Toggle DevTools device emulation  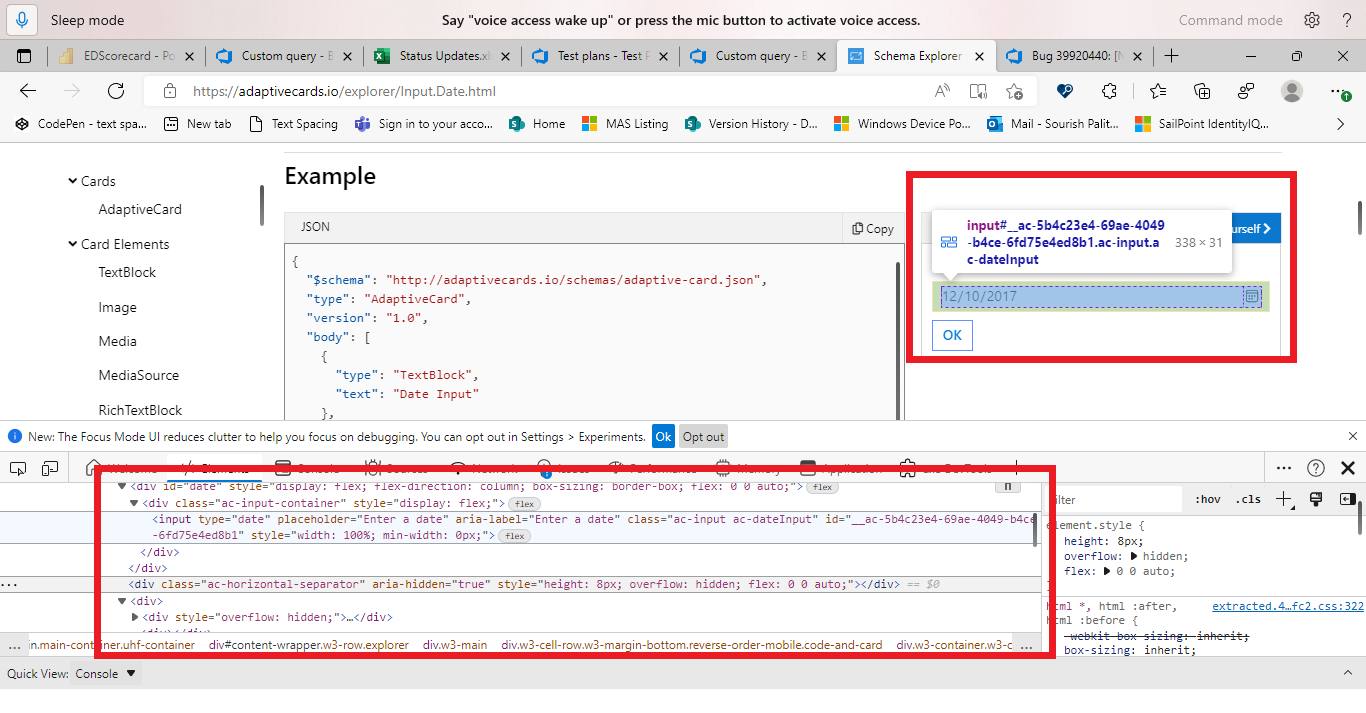(x=50, y=468)
